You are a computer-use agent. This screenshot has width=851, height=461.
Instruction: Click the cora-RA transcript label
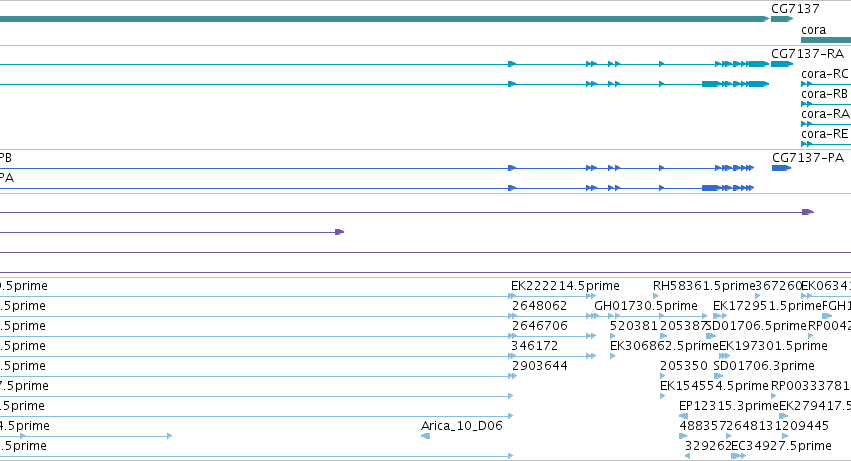(825, 114)
